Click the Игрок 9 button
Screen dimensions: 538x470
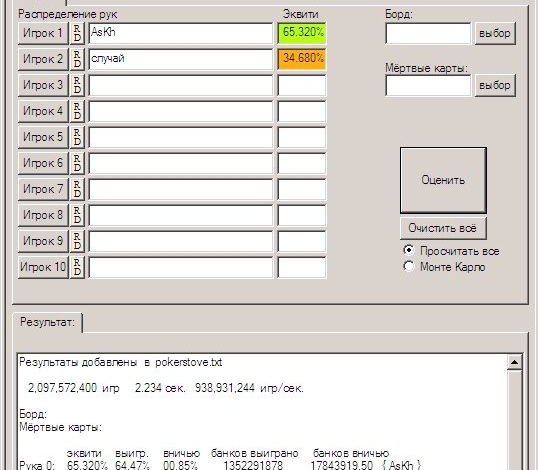coord(43,241)
